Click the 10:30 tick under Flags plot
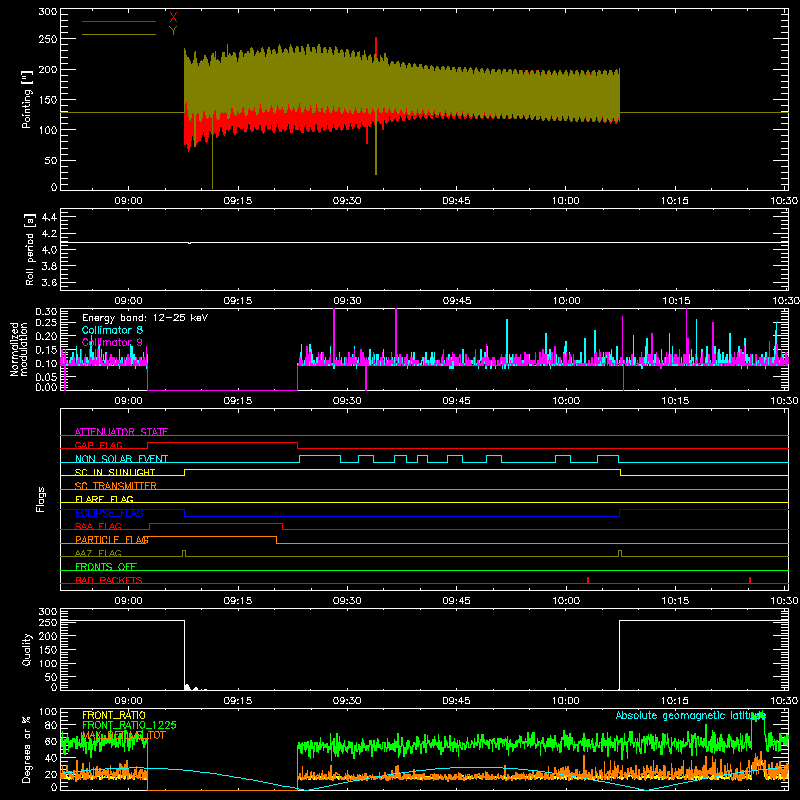This screenshot has height=800, width=800. pyautogui.click(x=784, y=601)
